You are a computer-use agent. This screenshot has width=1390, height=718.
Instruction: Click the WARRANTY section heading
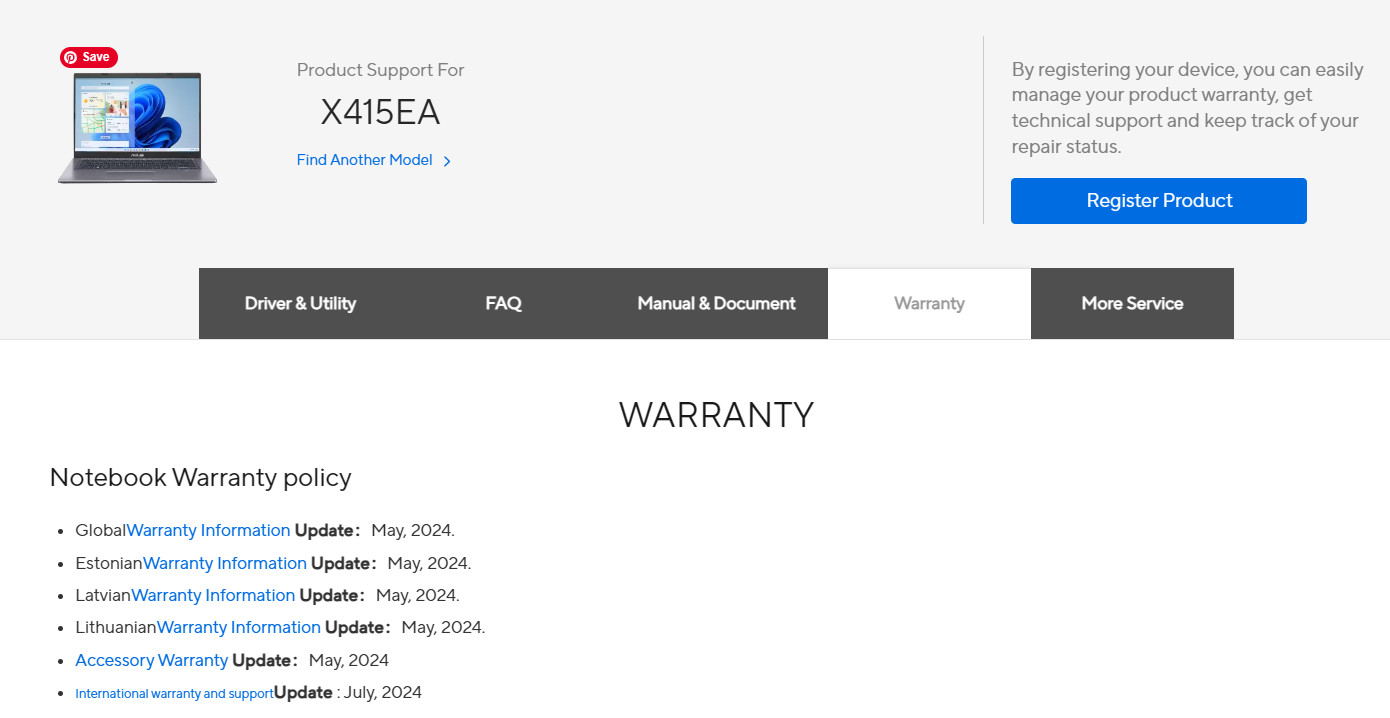tap(716, 414)
